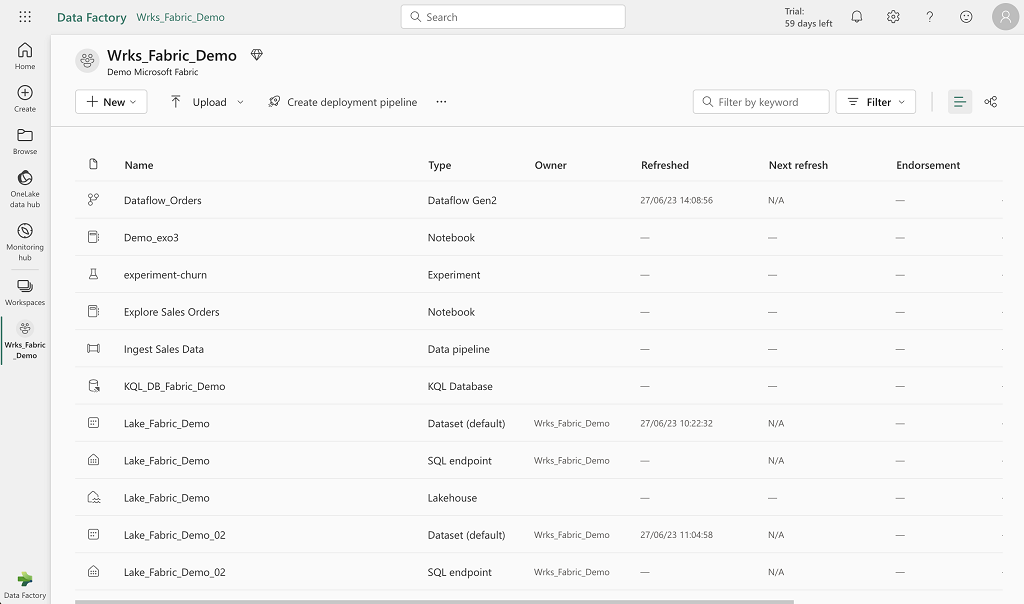The width and height of the screenshot is (1024, 604).
Task: Click the experiment-churn flask icon
Action: [93, 274]
